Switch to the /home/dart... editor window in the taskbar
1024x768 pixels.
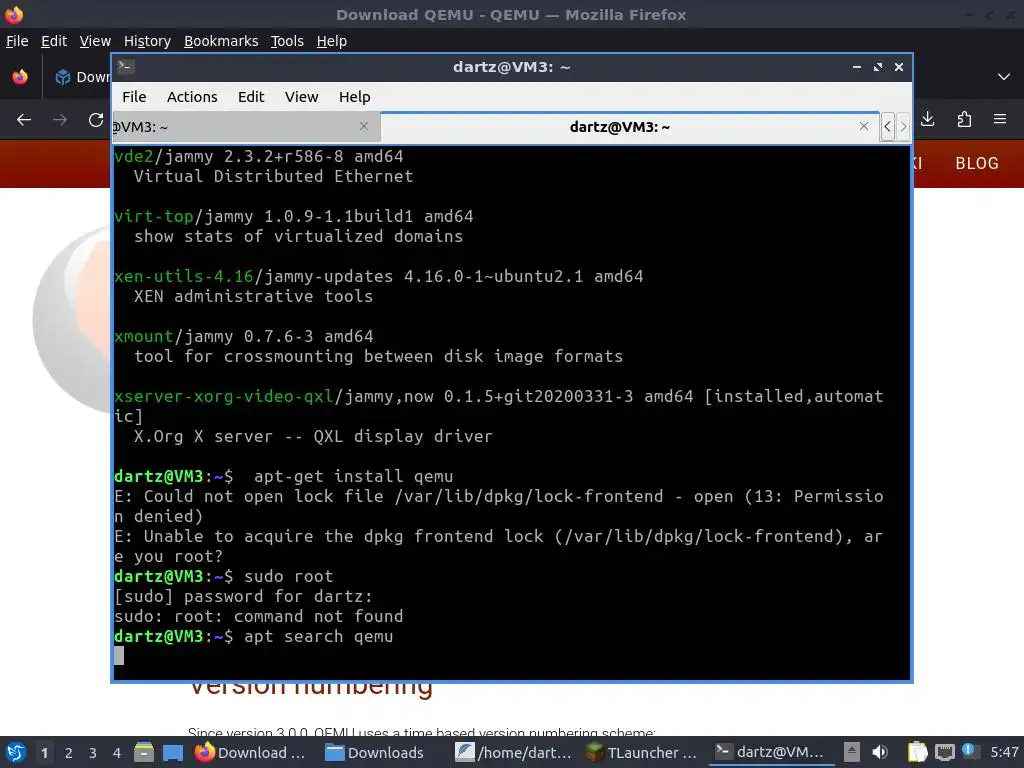[x=514, y=752]
